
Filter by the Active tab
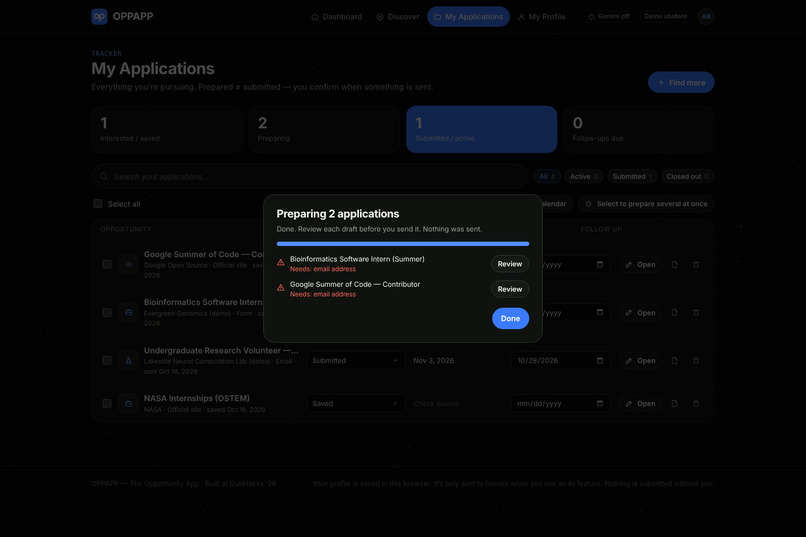click(x=584, y=176)
